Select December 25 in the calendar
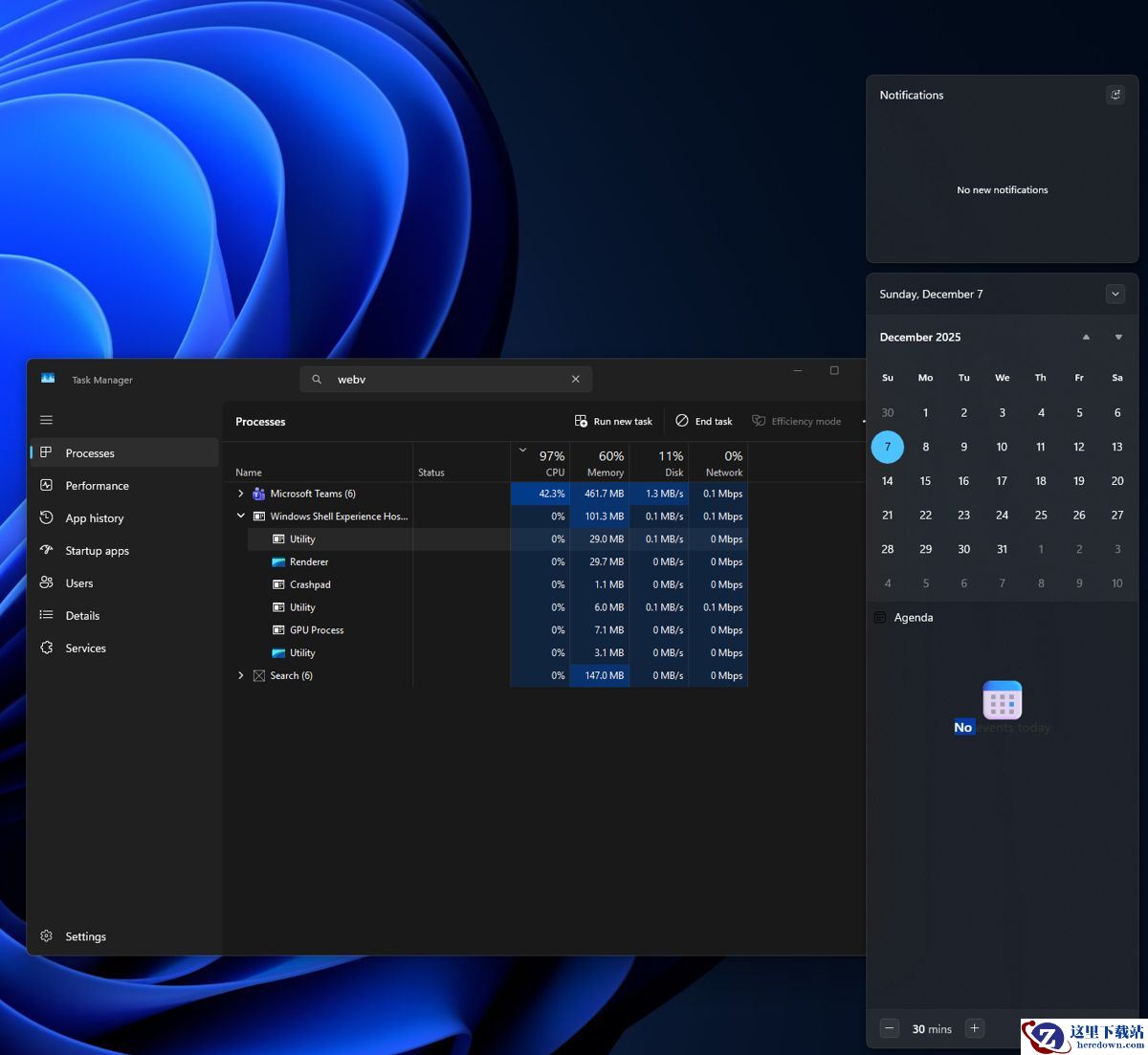The image size is (1148, 1055). pyautogui.click(x=1040, y=515)
